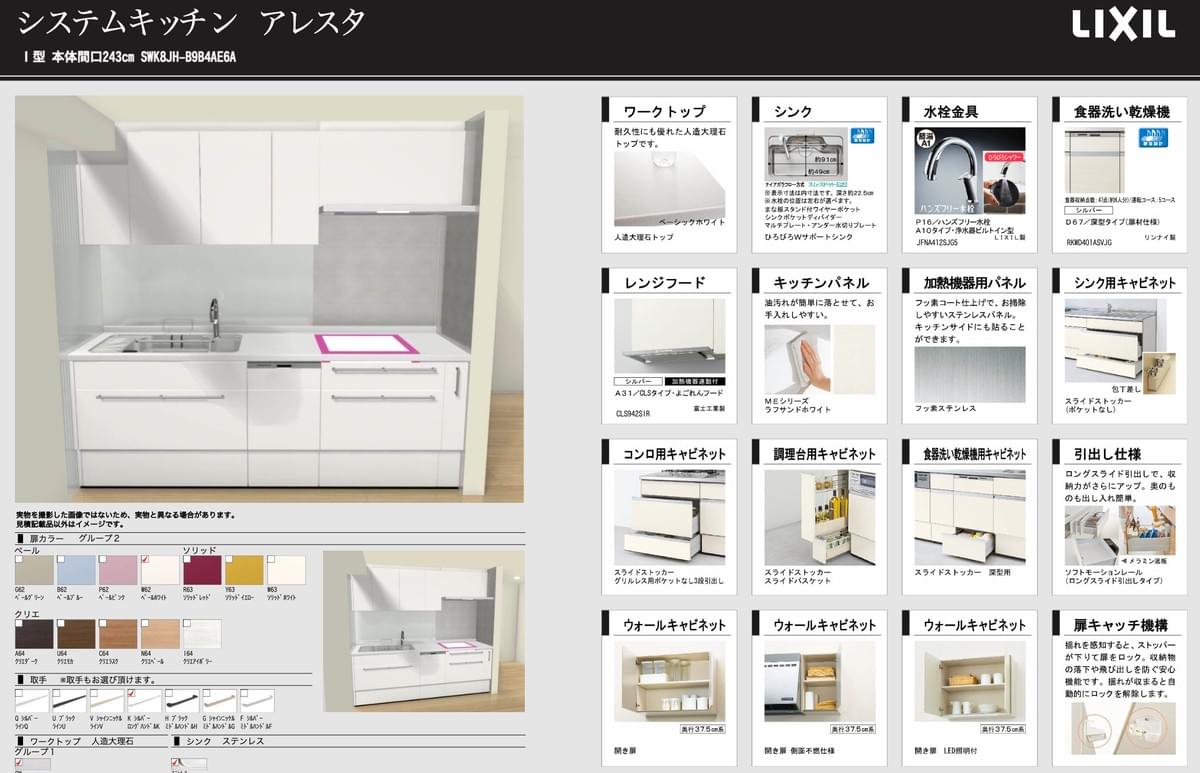Click the 扉キャッチ機構 card heading
The height and width of the screenshot is (773, 1200).
1121,625
